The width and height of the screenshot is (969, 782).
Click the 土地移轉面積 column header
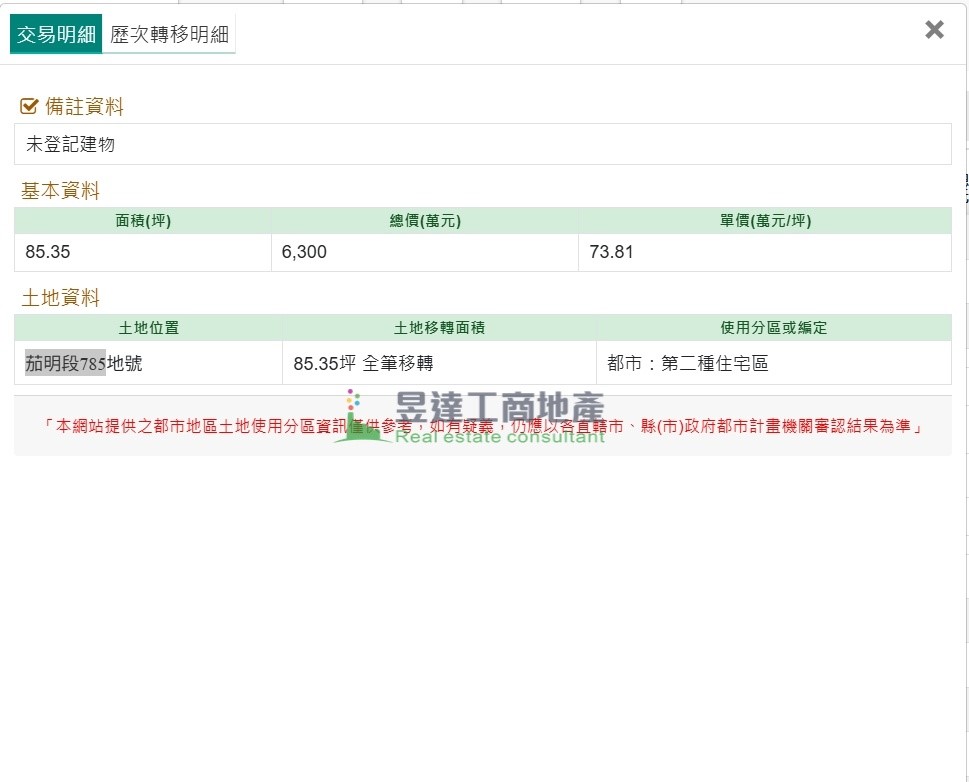439,328
